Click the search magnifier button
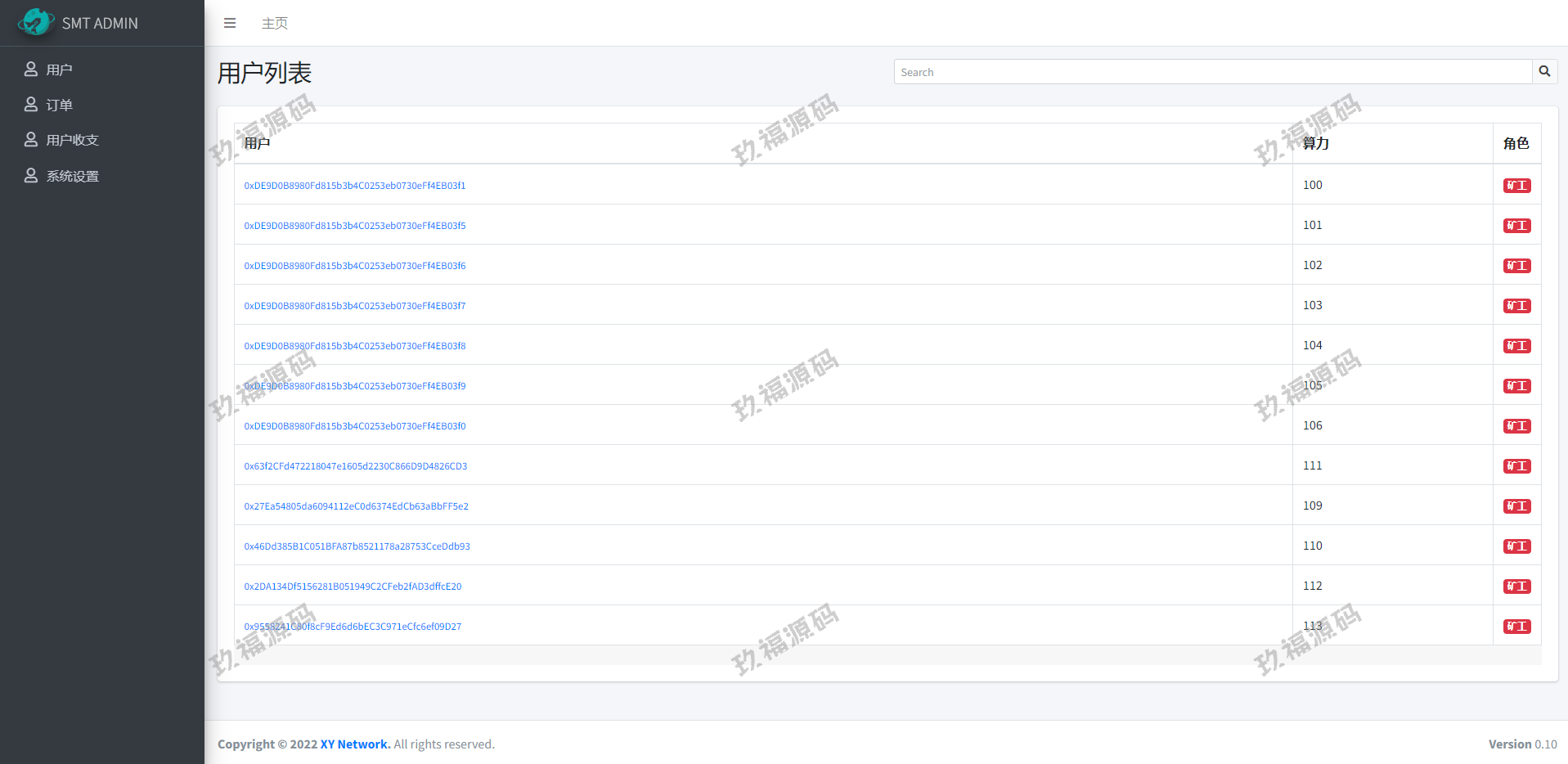 (1544, 72)
